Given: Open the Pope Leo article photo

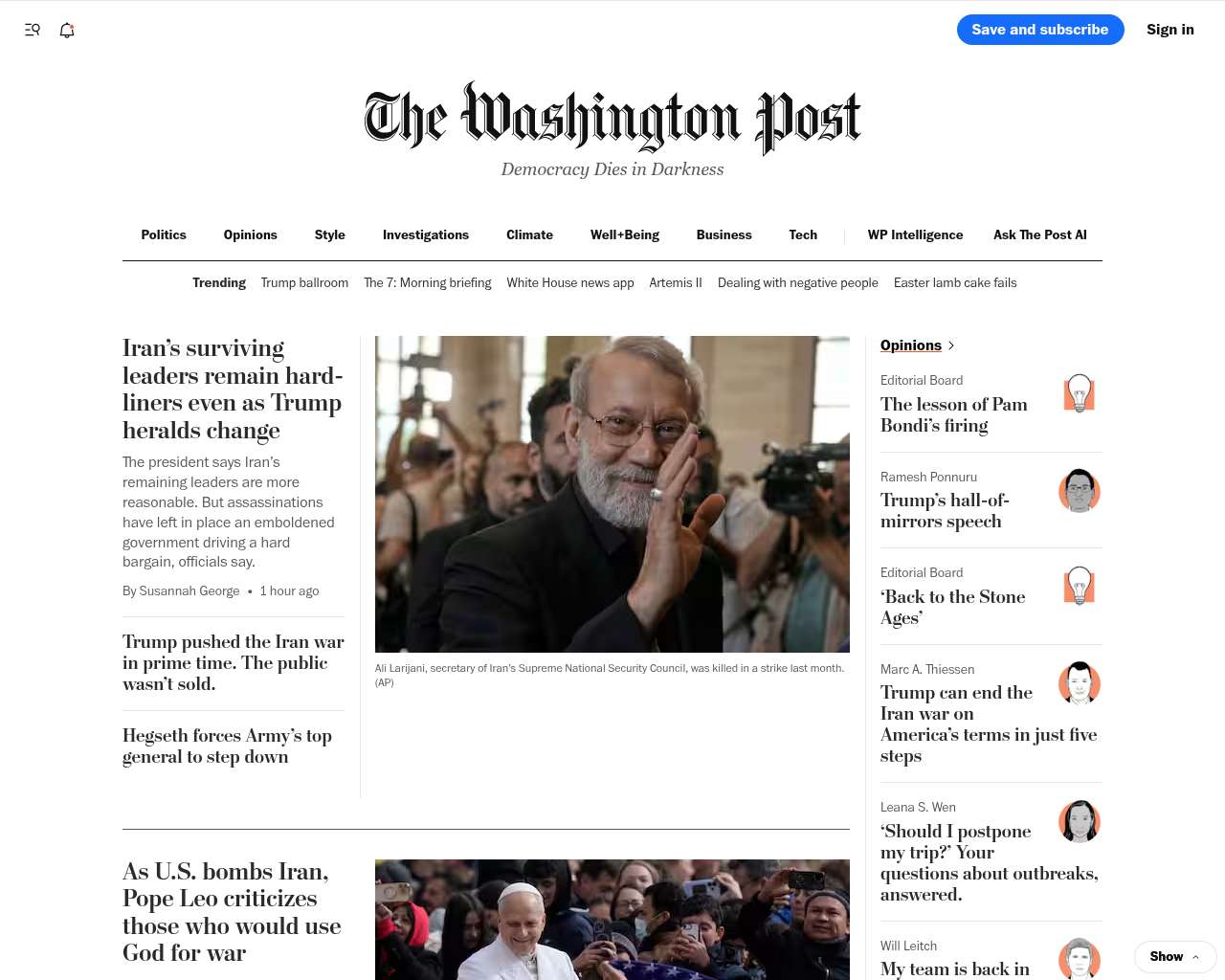Looking at the screenshot, I should (612, 920).
